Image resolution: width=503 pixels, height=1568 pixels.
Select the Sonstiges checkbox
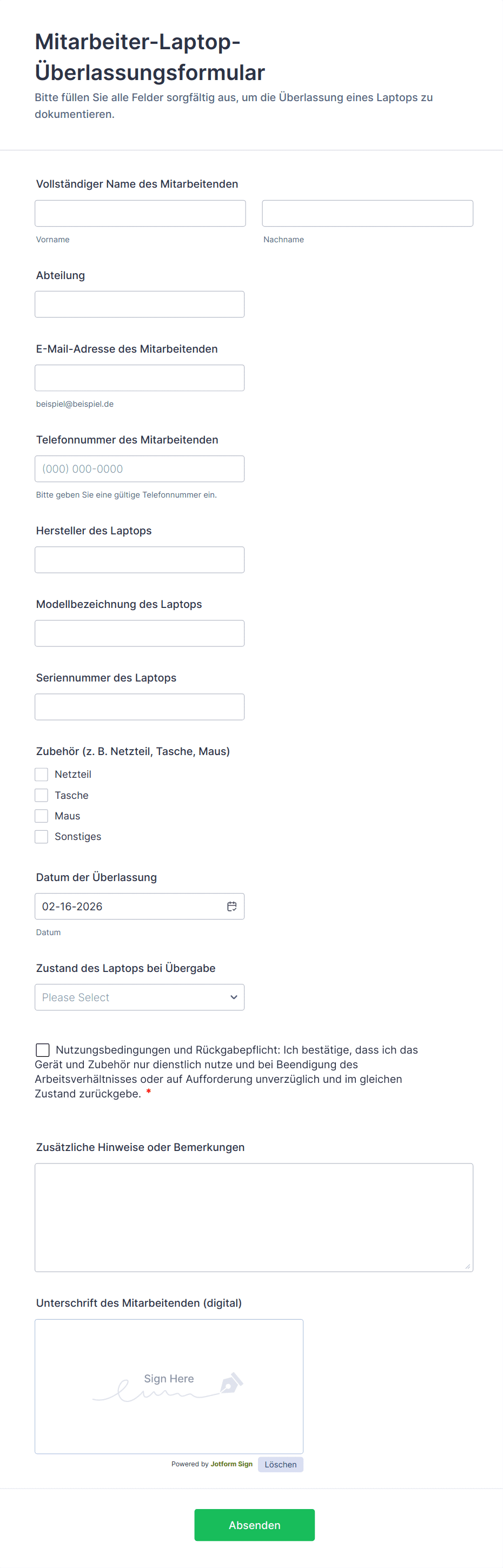point(42,836)
